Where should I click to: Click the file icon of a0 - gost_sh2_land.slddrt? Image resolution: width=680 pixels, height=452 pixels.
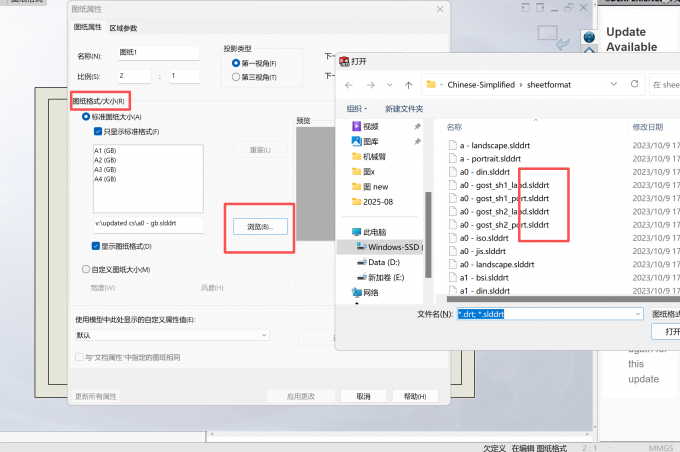pos(452,212)
